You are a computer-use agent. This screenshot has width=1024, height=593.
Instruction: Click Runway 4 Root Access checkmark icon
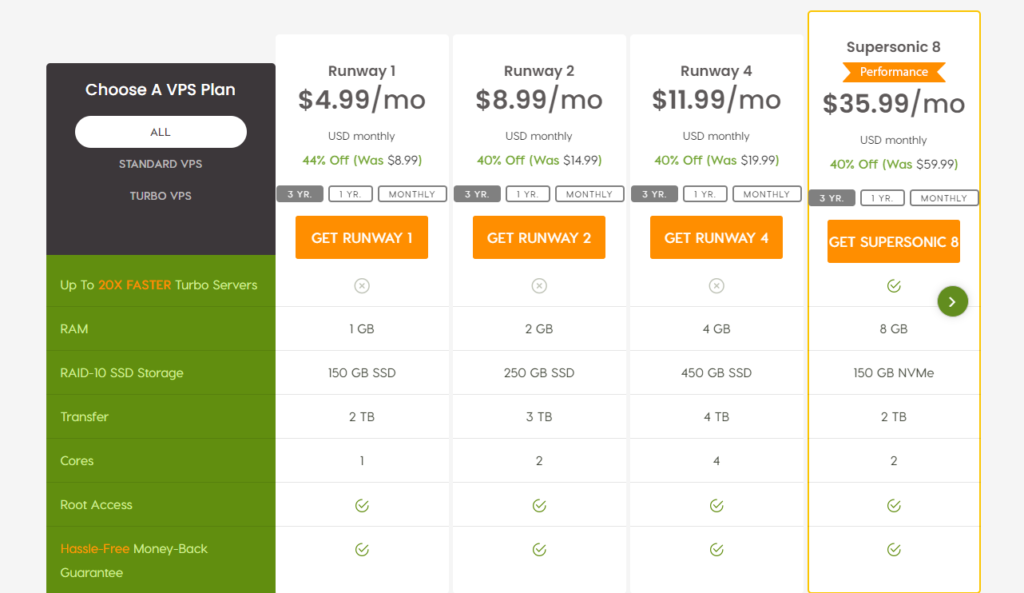click(716, 505)
